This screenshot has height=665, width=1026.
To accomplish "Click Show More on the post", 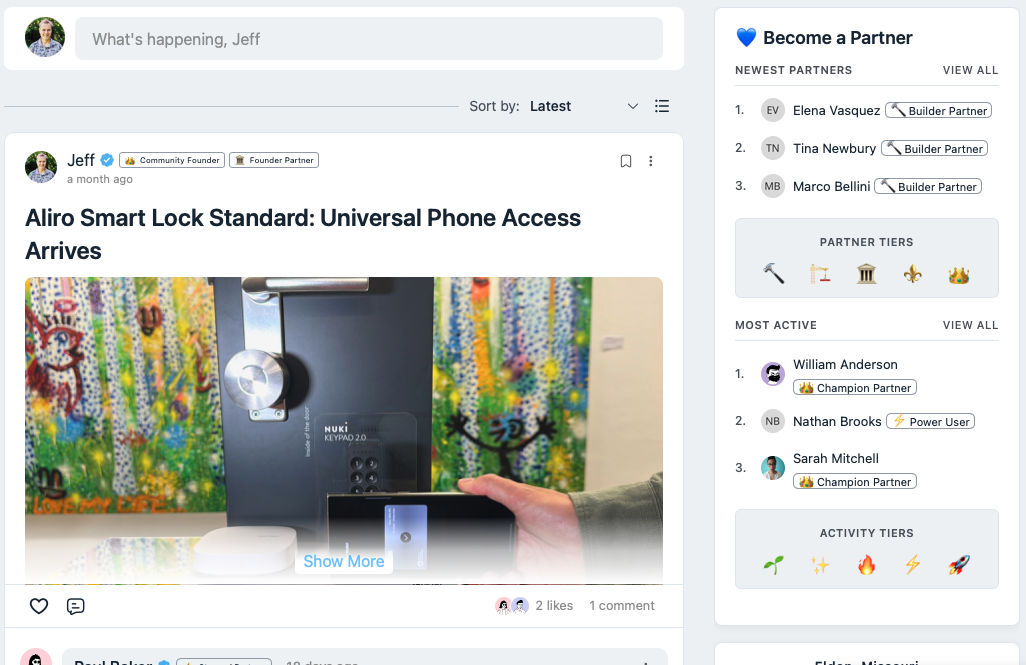I will (x=344, y=562).
